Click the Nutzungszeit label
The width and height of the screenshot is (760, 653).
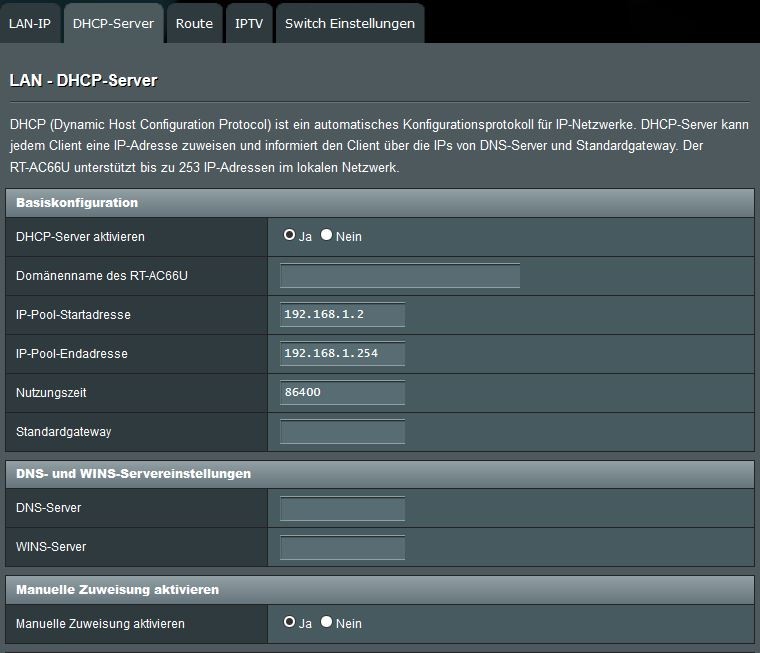pos(51,393)
